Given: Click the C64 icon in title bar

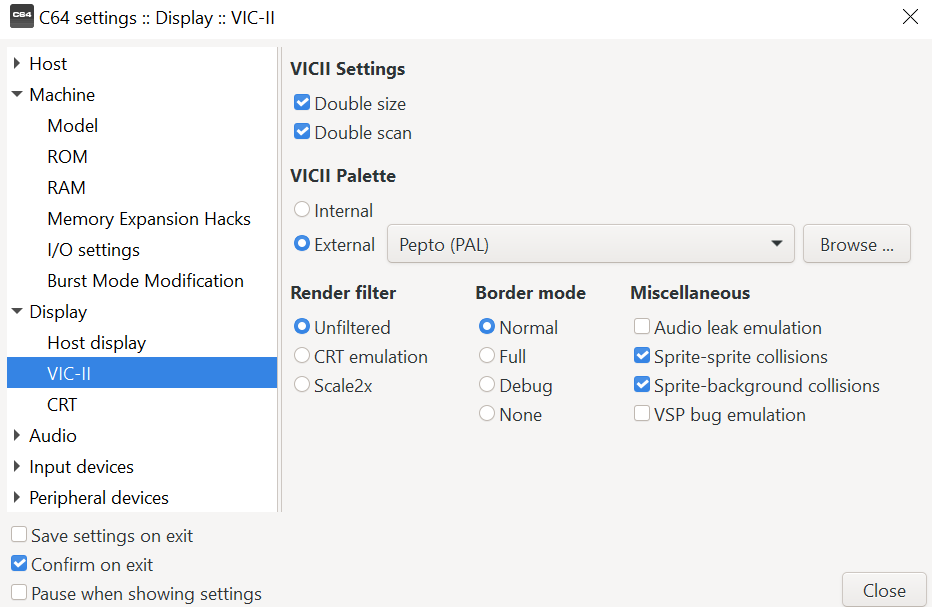Looking at the screenshot, I should point(21,17).
